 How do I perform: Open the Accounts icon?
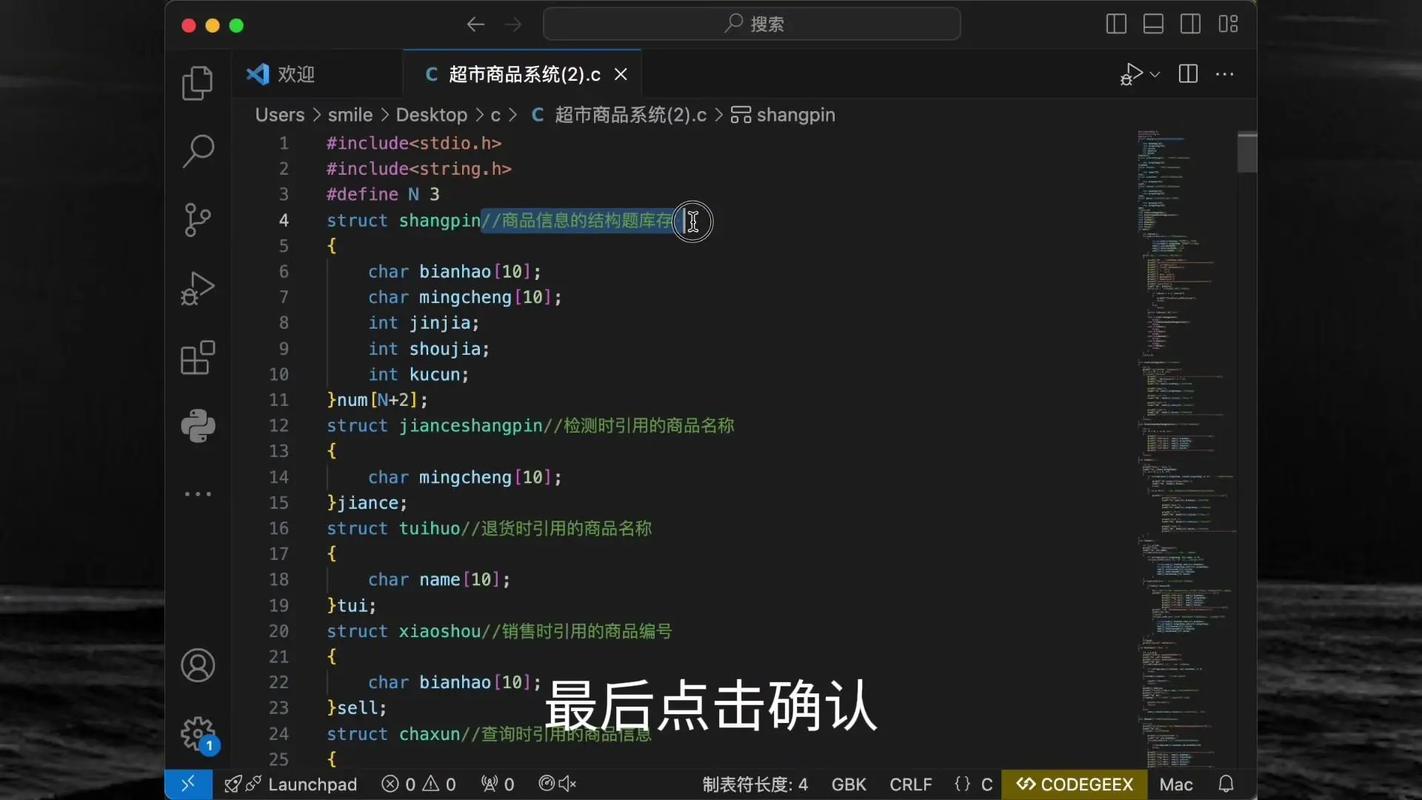click(x=198, y=665)
